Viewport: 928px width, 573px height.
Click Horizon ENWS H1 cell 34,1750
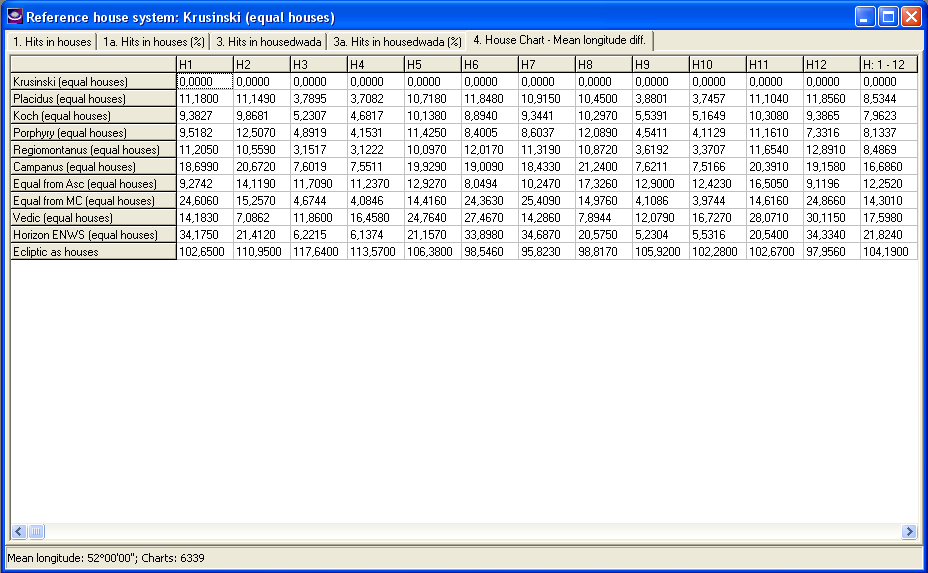(205, 235)
